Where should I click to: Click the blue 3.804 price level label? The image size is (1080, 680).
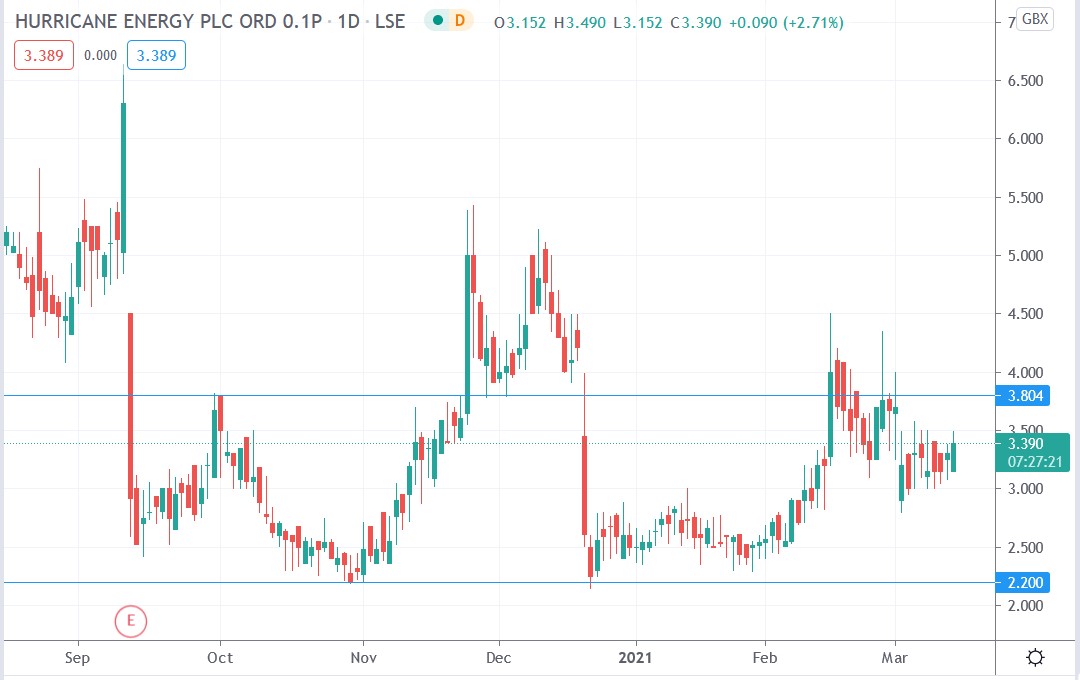coord(1027,396)
